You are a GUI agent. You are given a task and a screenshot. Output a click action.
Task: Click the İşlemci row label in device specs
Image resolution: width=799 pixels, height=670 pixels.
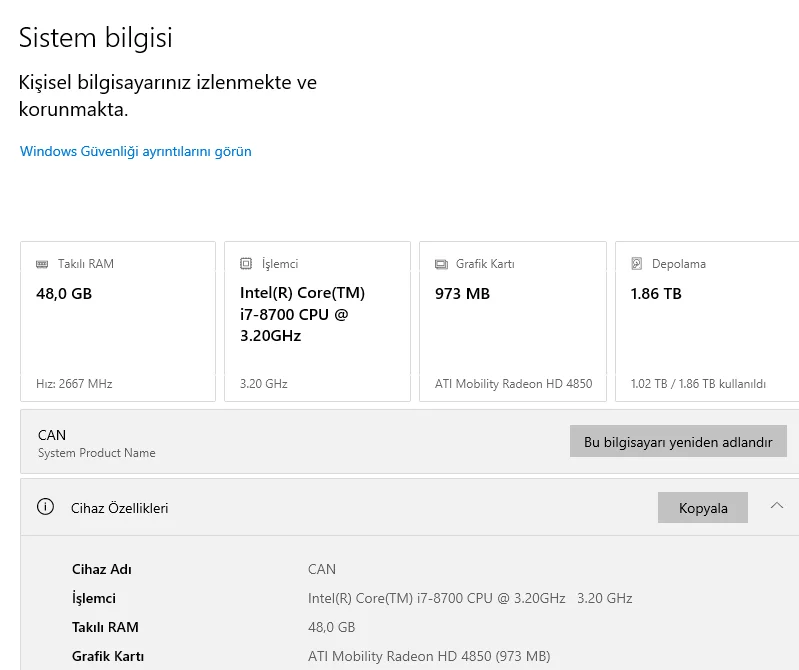coord(94,598)
